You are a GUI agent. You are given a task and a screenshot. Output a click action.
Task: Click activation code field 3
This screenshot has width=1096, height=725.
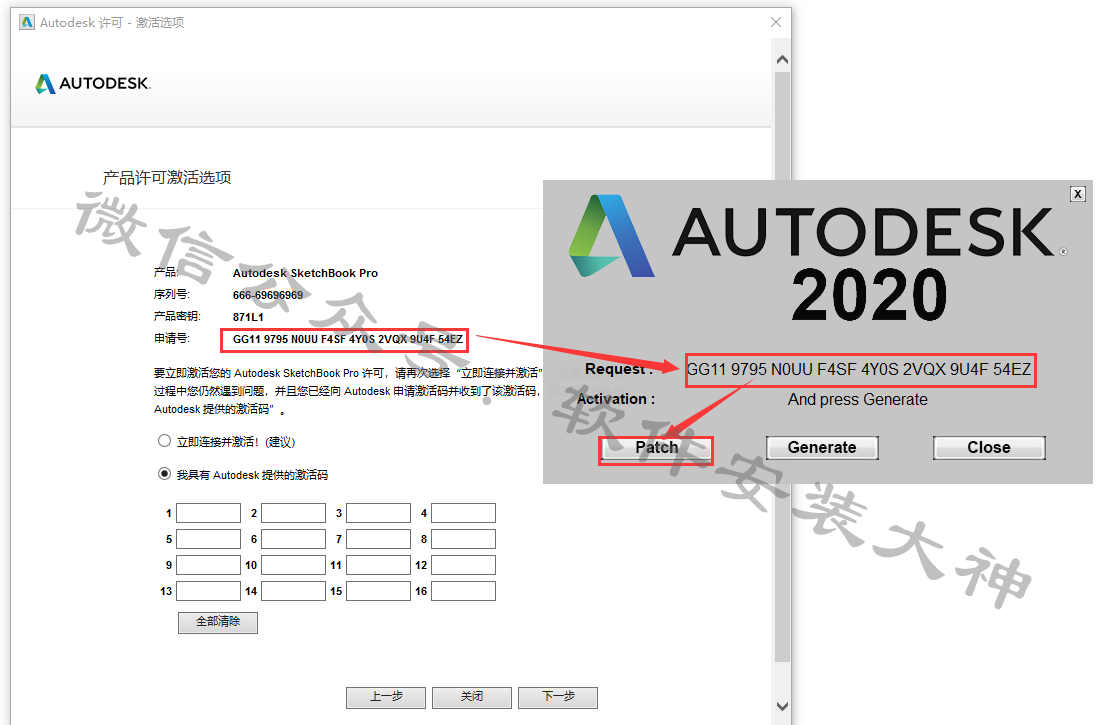click(378, 513)
